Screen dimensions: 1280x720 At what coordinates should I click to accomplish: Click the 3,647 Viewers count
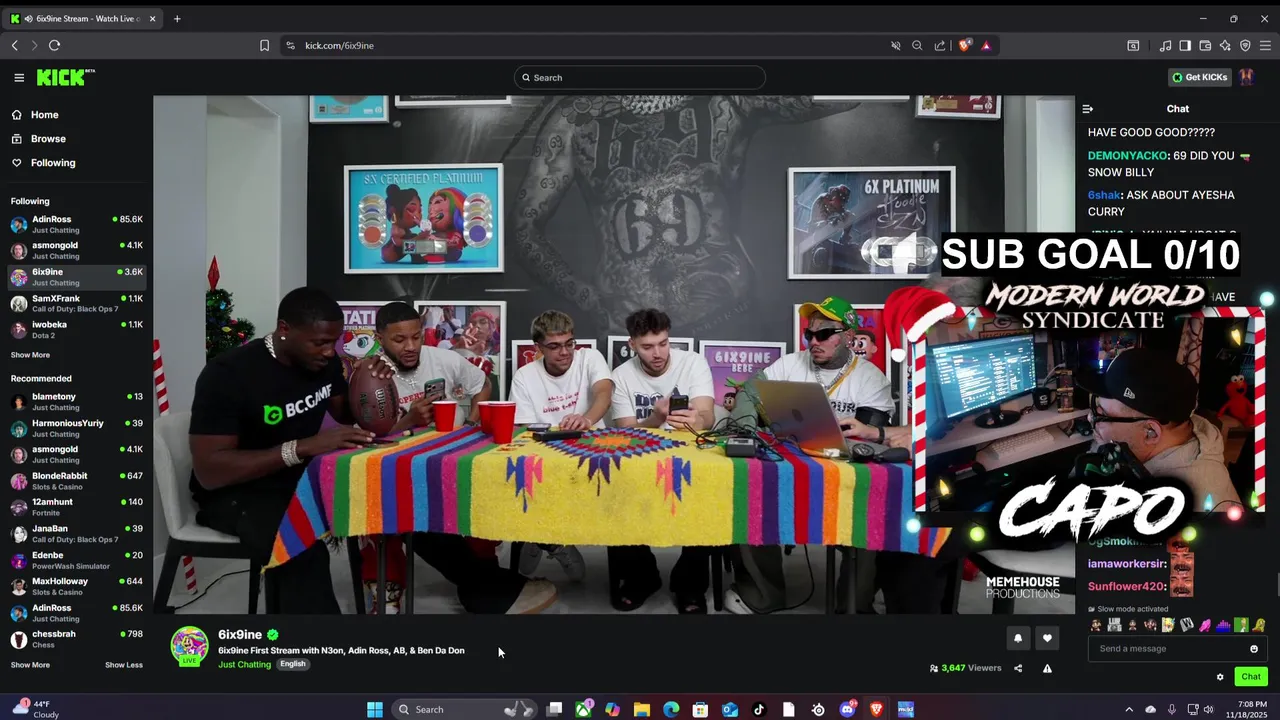(965, 668)
